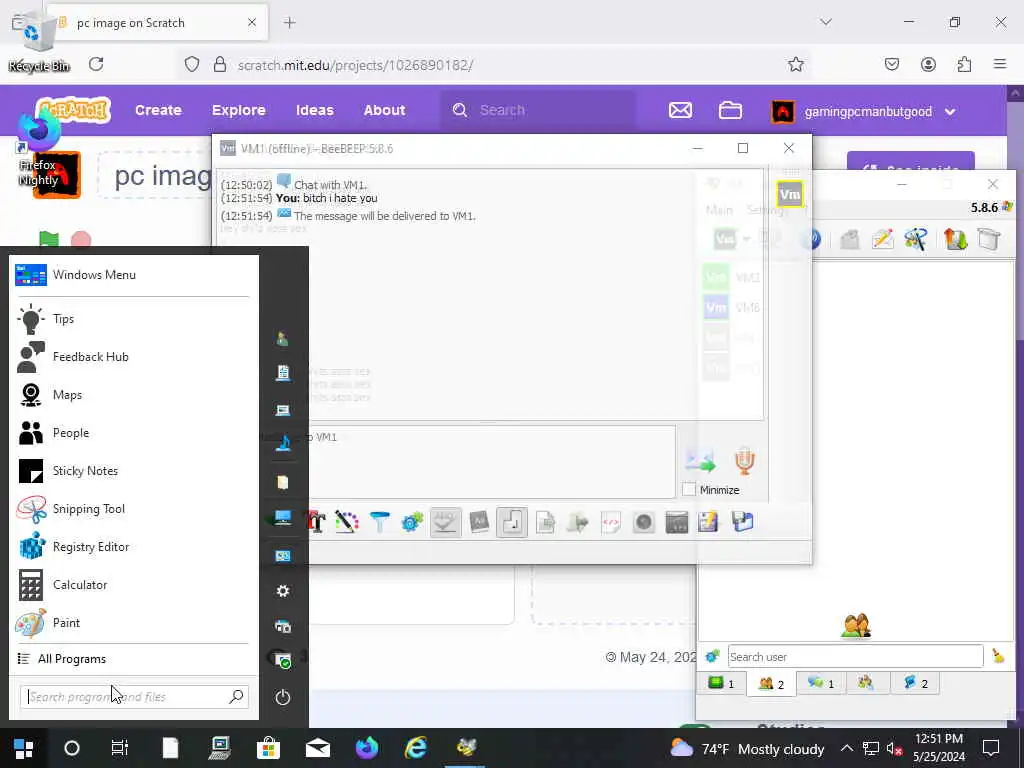Click the tools icon in BeeBEEP main toolbar
Viewport: 1024px width, 768px height.
(x=916, y=239)
